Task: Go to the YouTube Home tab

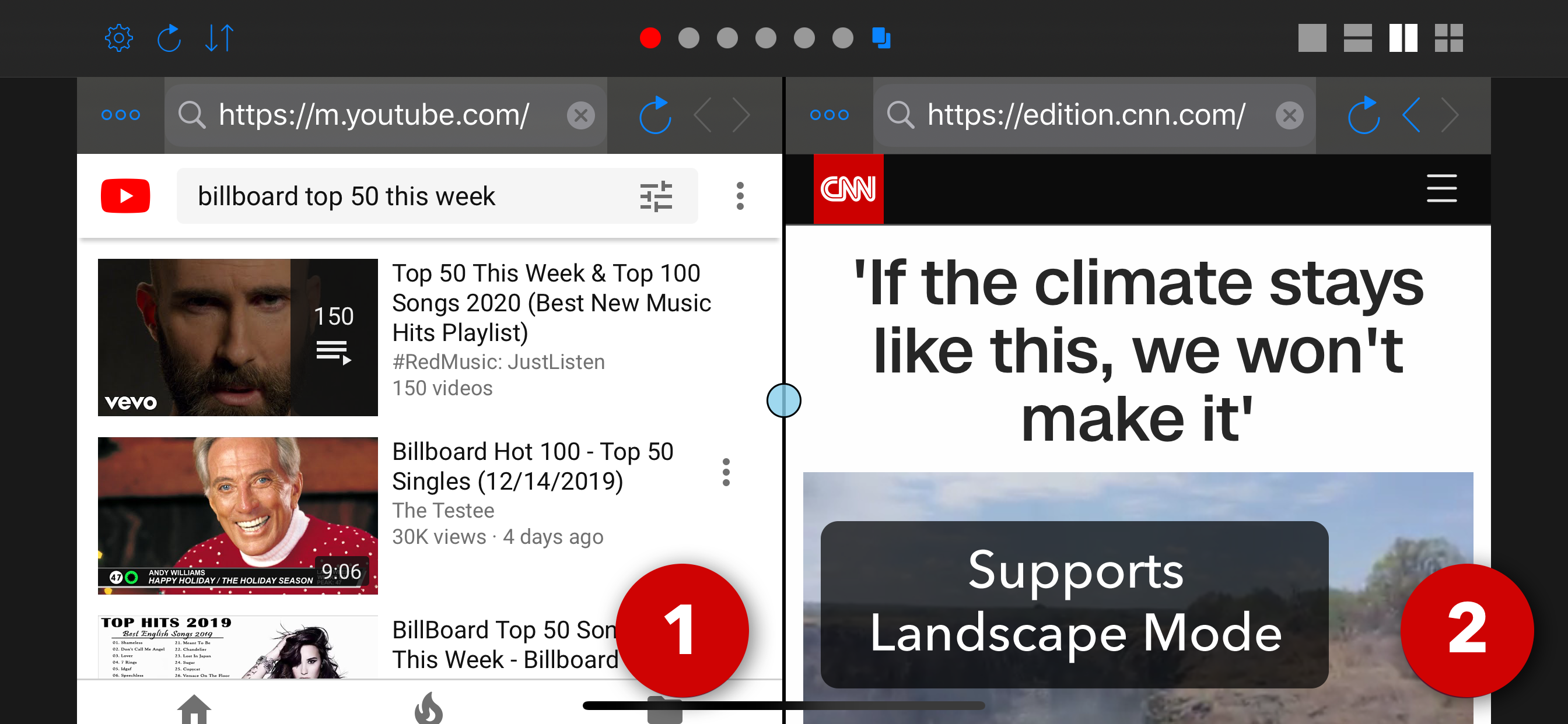Action: tap(194, 709)
